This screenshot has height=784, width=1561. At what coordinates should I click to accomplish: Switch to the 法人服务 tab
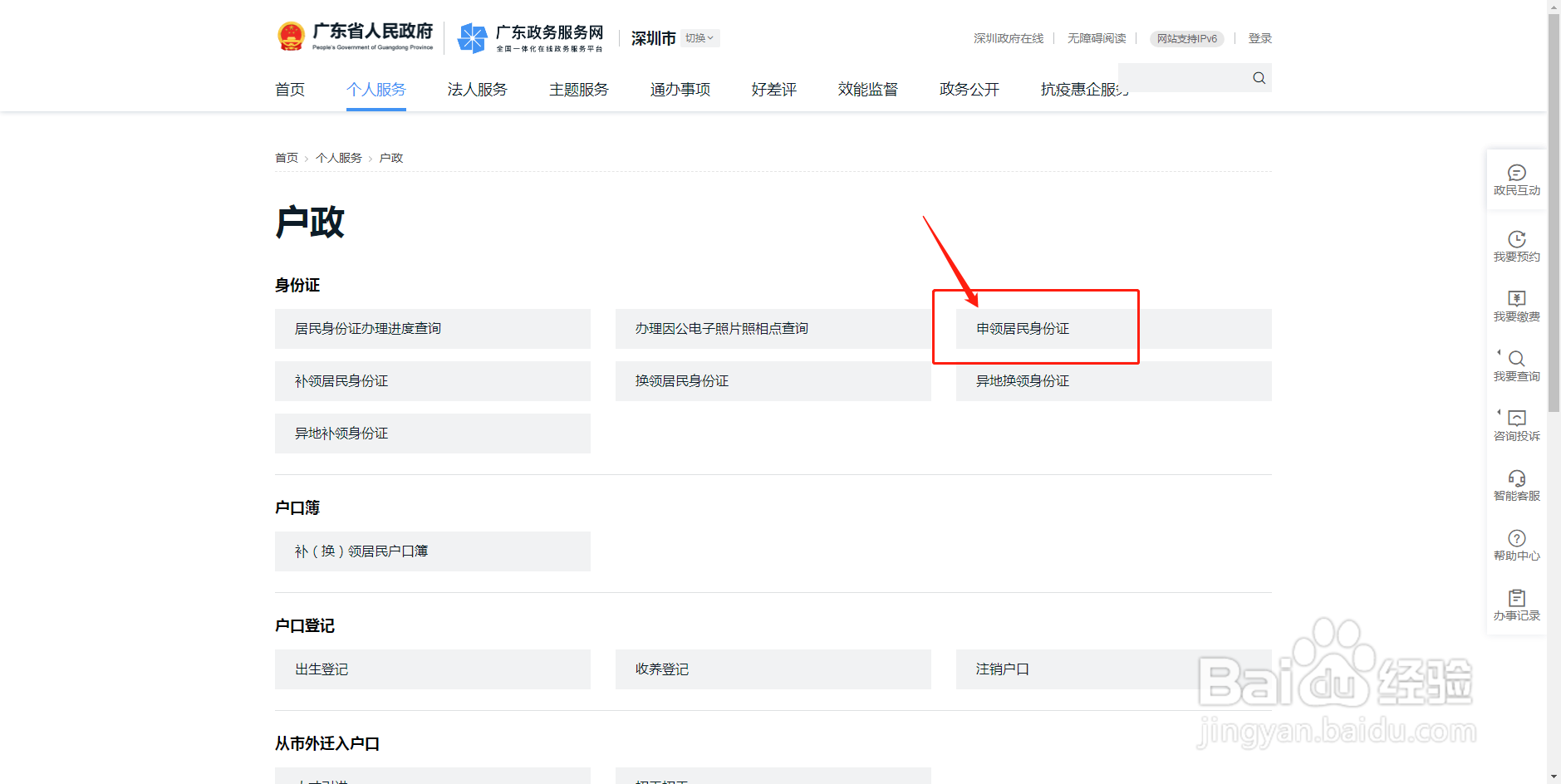(x=477, y=90)
